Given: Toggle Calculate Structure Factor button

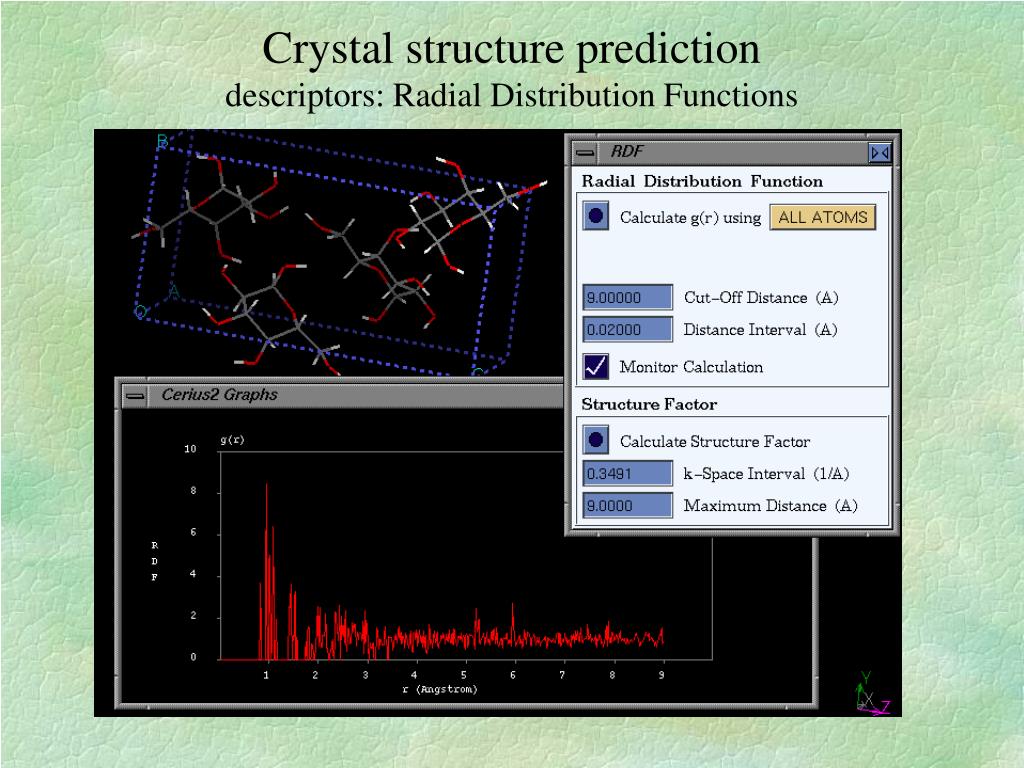Looking at the screenshot, I should coord(596,440).
